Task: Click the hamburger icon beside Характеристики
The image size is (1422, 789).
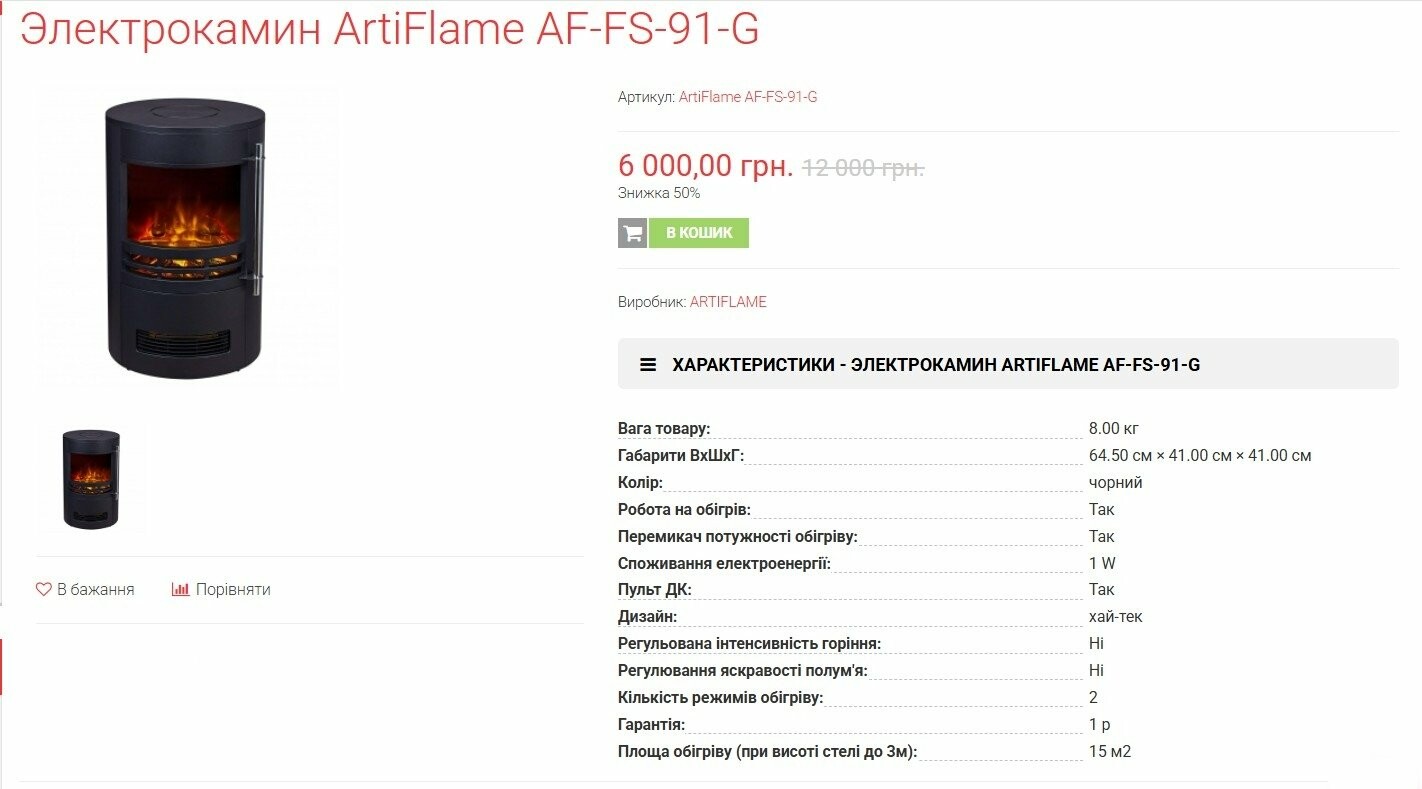Action: pyautogui.click(x=648, y=365)
